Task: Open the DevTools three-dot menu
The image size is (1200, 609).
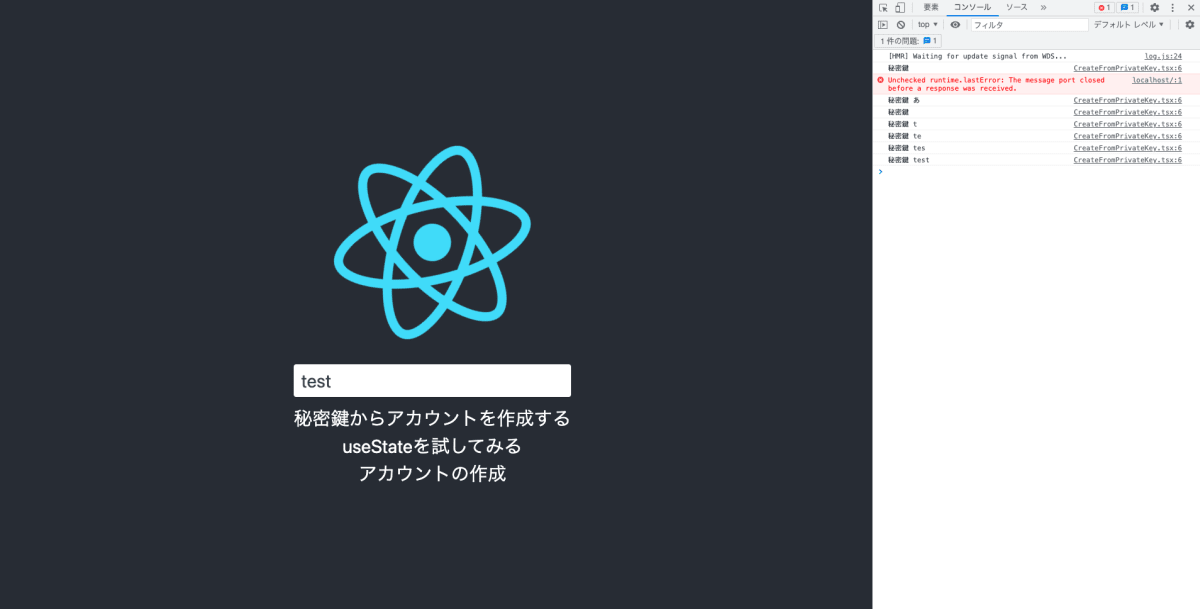Action: click(x=1172, y=7)
